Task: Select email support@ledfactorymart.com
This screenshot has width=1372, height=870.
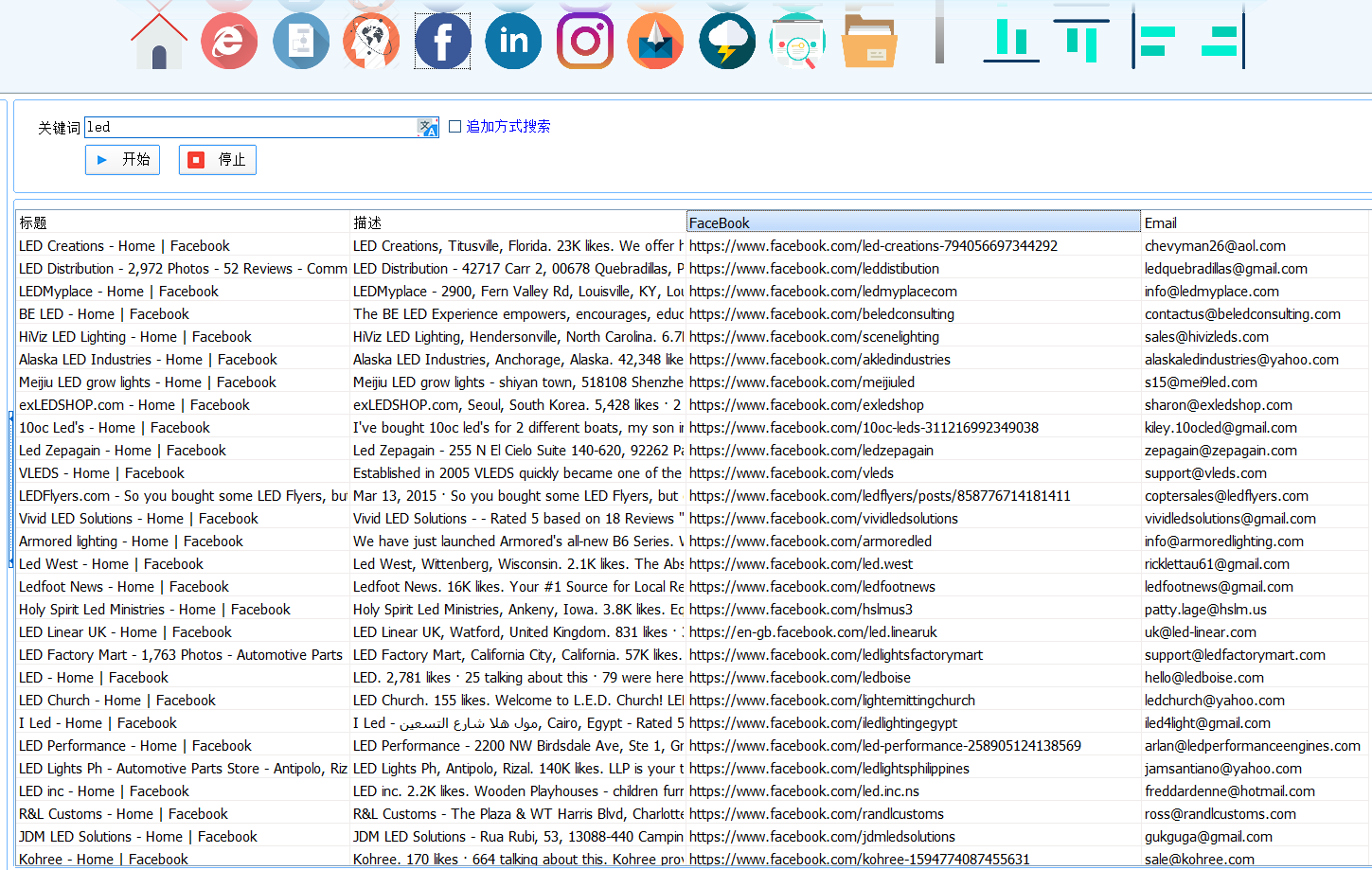Action: click(1235, 655)
